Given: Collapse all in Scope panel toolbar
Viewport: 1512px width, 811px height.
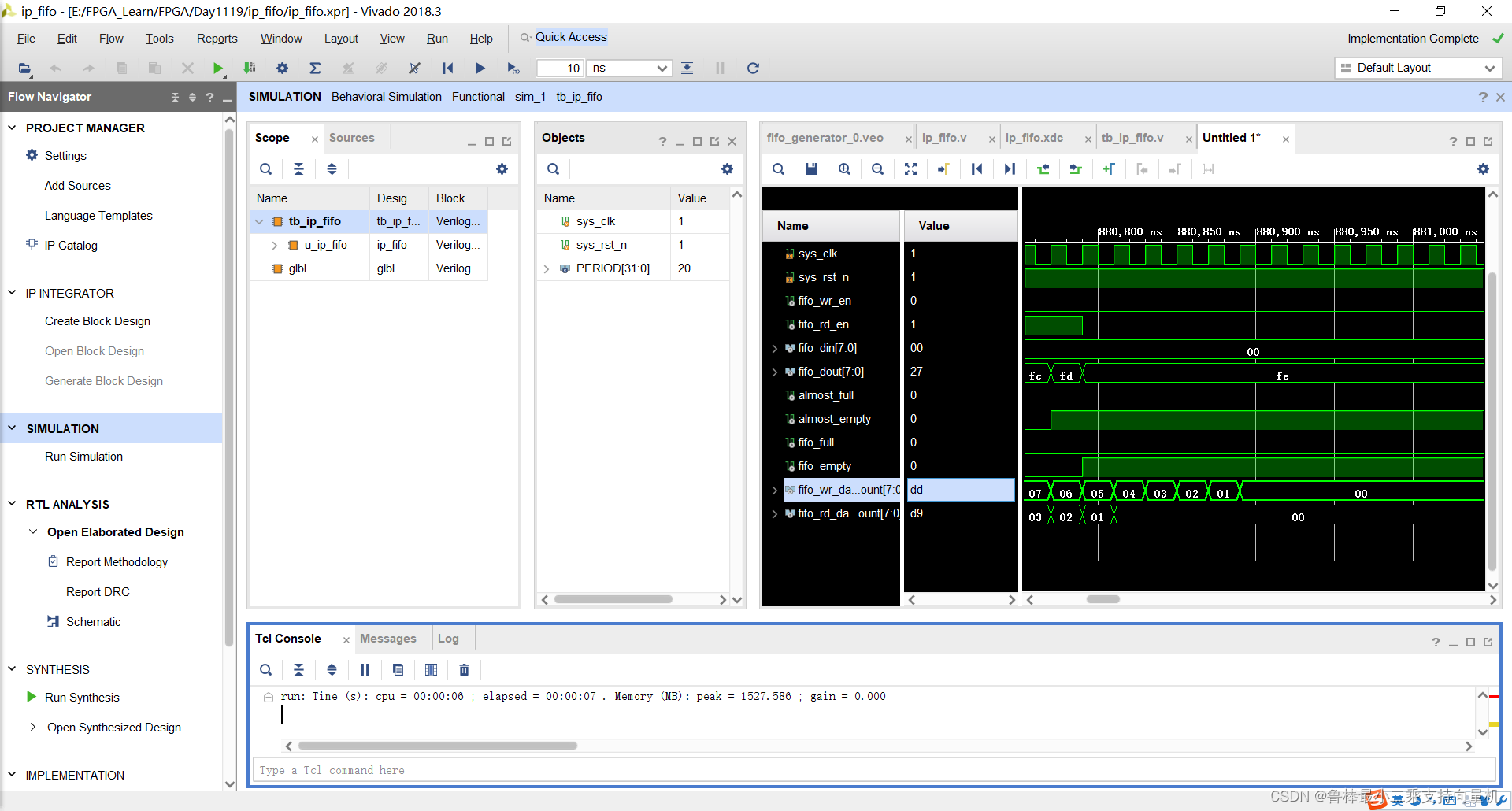Looking at the screenshot, I should click(x=298, y=169).
